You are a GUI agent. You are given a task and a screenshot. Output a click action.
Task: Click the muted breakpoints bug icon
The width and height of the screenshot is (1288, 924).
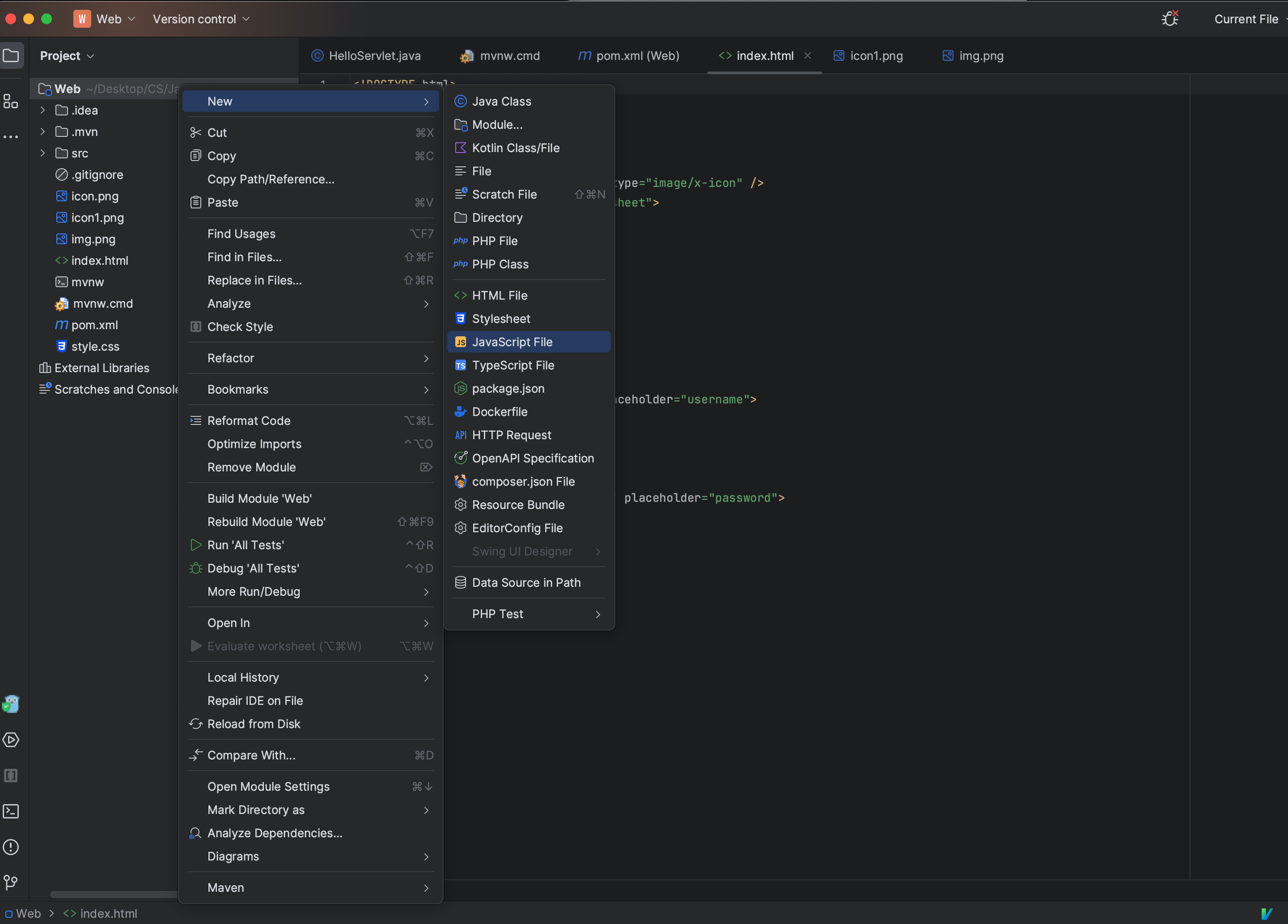(x=1169, y=19)
